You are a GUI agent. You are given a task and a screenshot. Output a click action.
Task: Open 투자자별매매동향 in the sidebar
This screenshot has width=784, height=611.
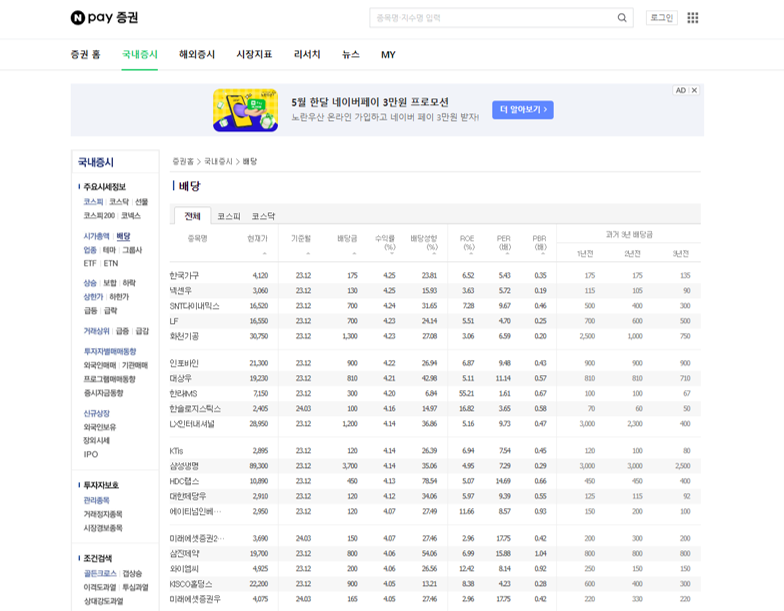(x=110, y=352)
